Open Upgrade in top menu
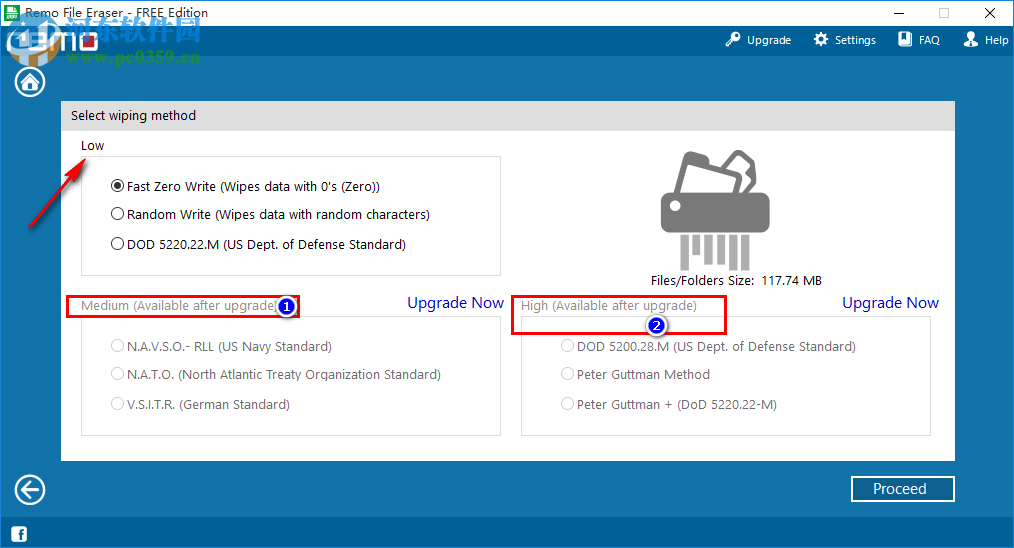This screenshot has height=548, width=1014. tap(769, 40)
